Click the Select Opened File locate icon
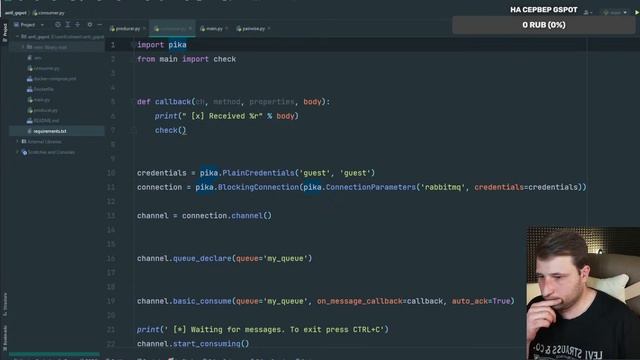This screenshot has width=640, height=360. click(x=58, y=25)
